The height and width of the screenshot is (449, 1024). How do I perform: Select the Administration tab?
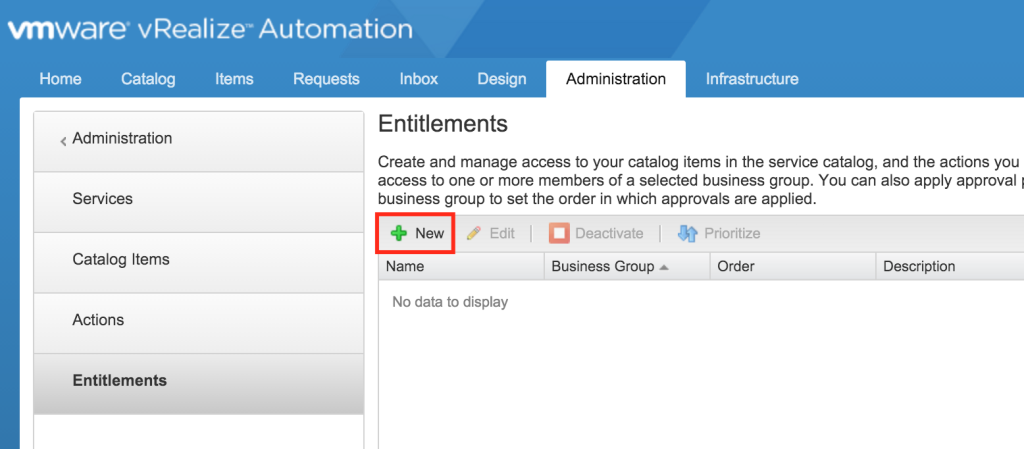[616, 79]
